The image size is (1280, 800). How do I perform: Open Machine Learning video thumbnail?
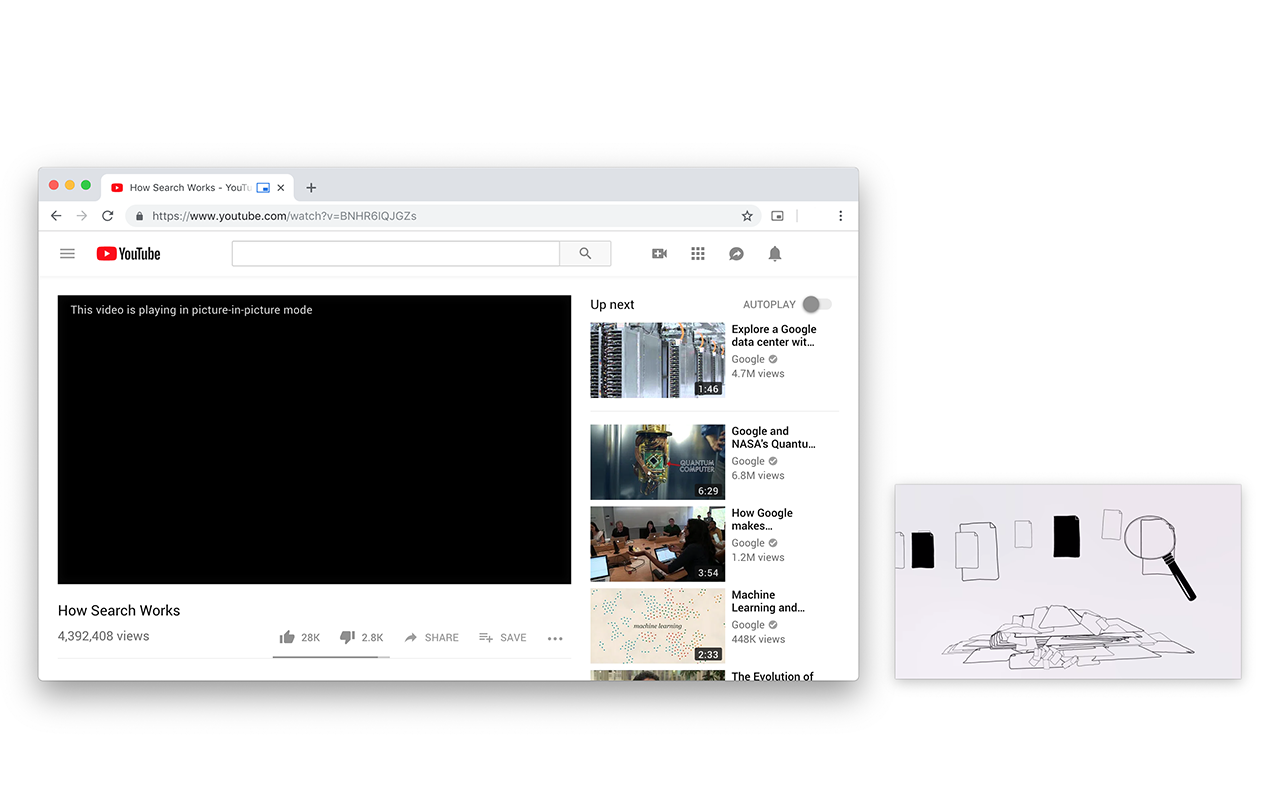click(658, 626)
